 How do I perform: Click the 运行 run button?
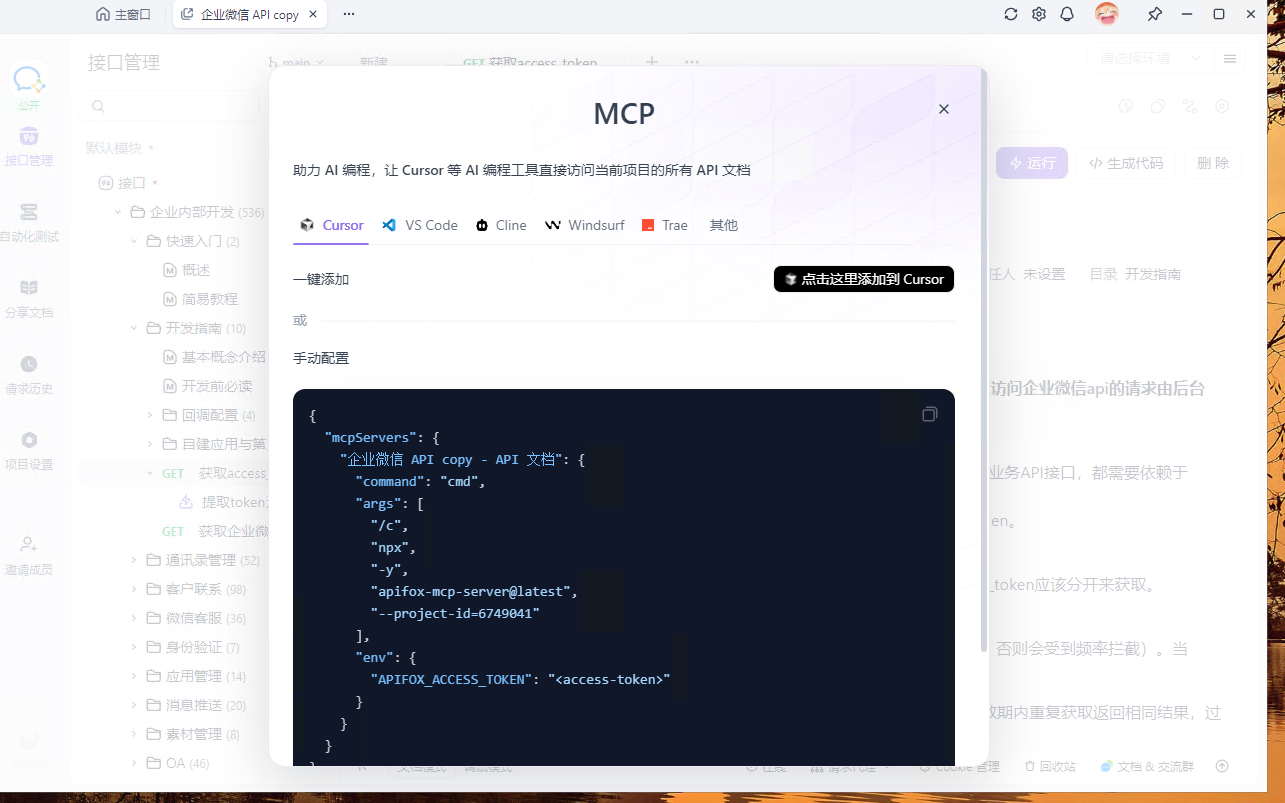1031,163
